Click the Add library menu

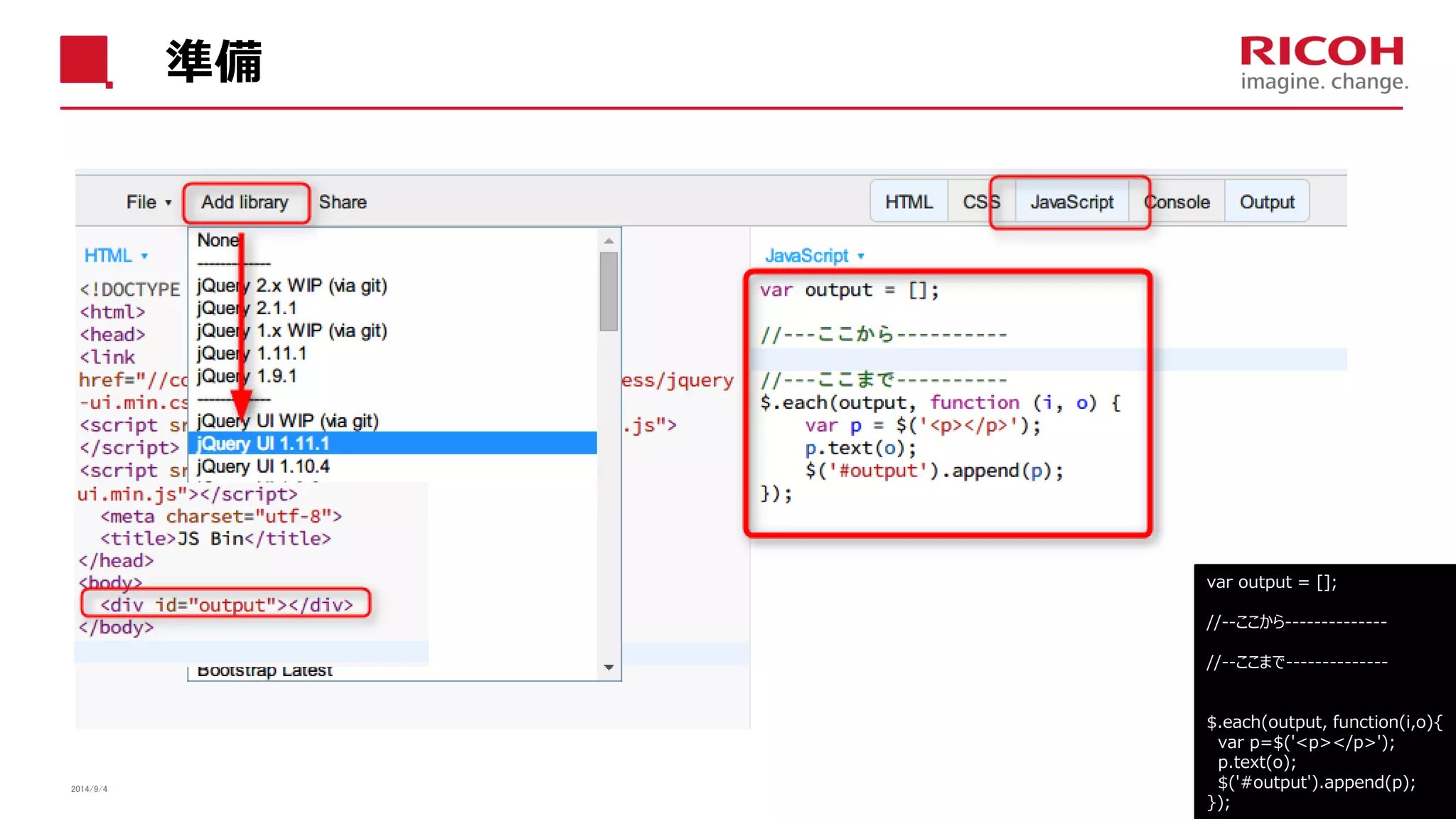(x=245, y=203)
